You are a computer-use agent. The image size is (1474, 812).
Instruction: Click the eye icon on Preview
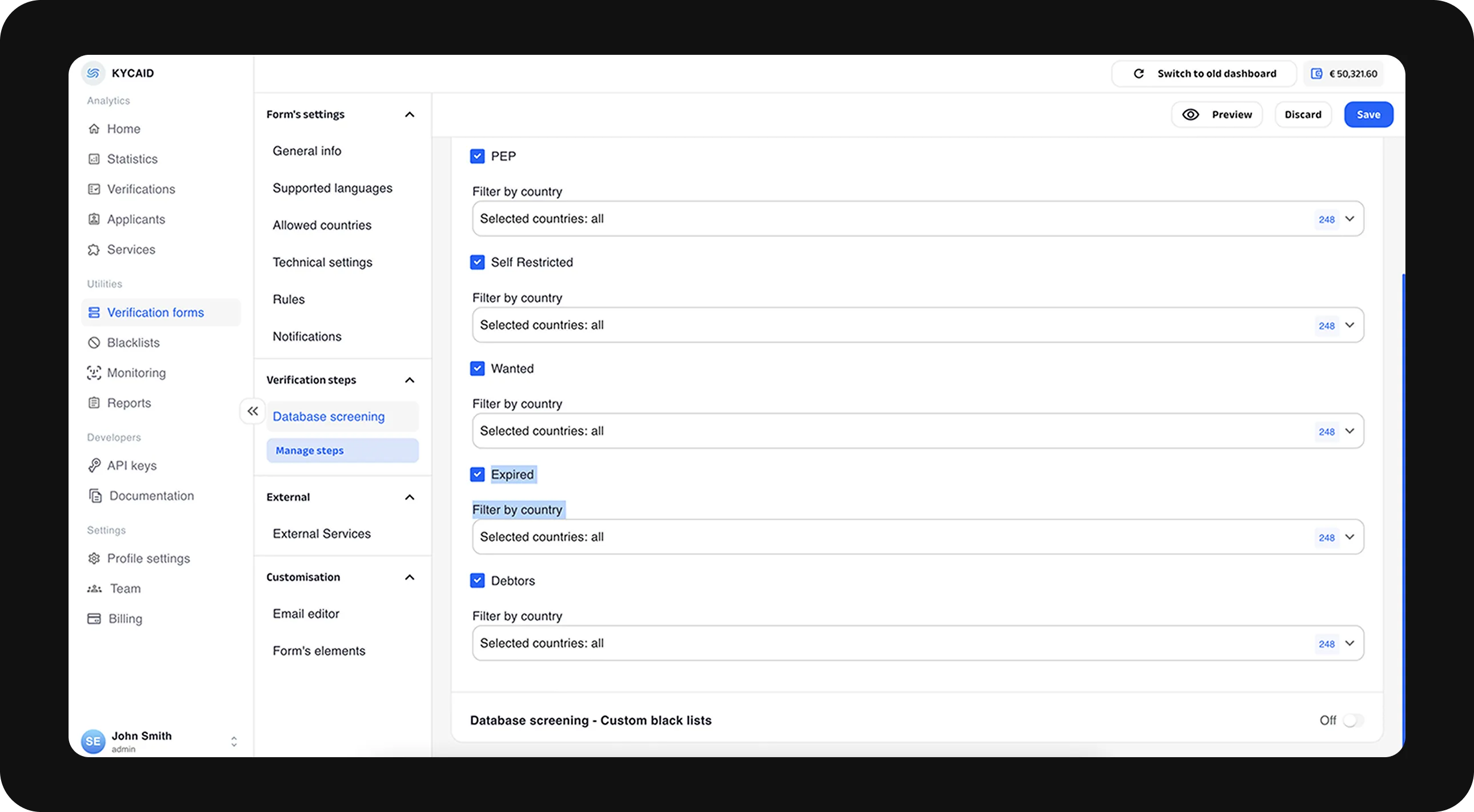(1191, 115)
